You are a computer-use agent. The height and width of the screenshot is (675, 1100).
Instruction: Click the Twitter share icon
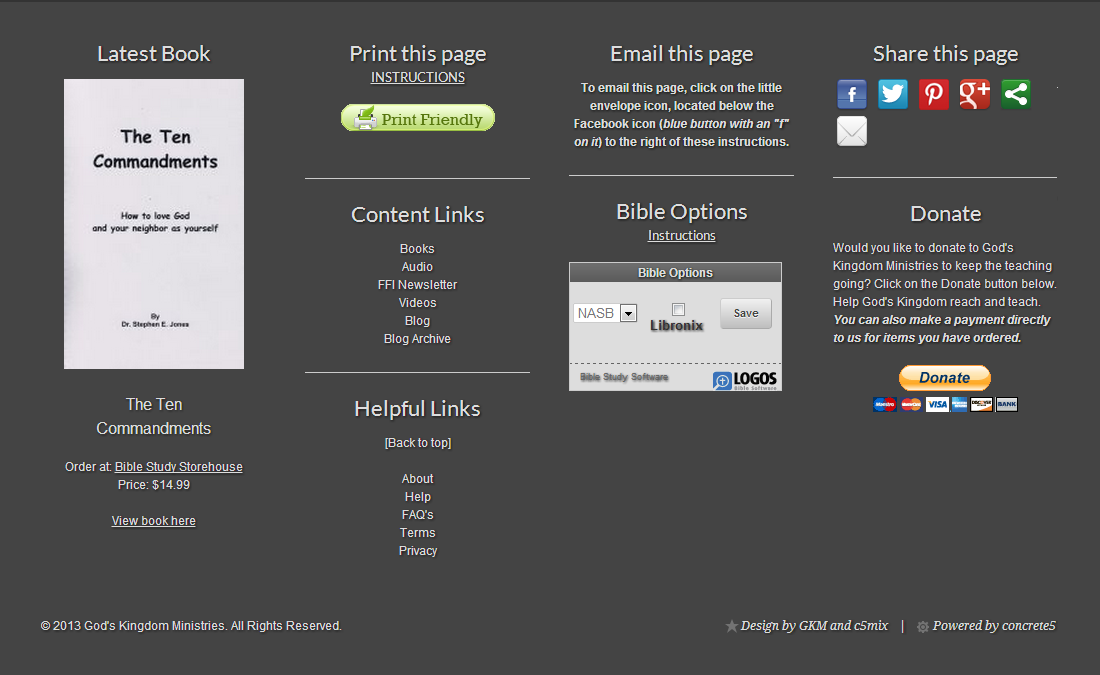click(x=893, y=95)
